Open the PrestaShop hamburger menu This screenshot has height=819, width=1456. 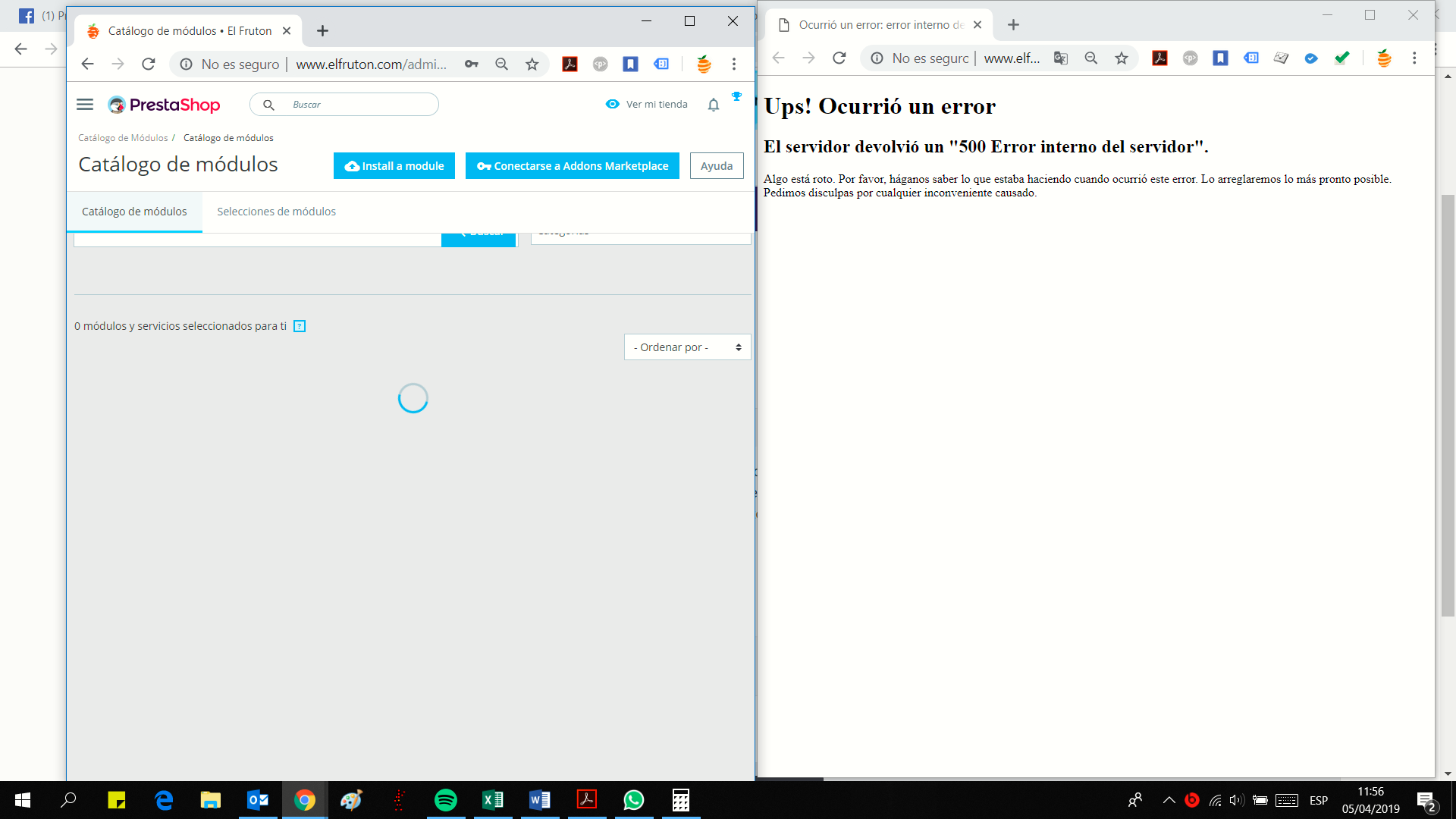point(85,105)
